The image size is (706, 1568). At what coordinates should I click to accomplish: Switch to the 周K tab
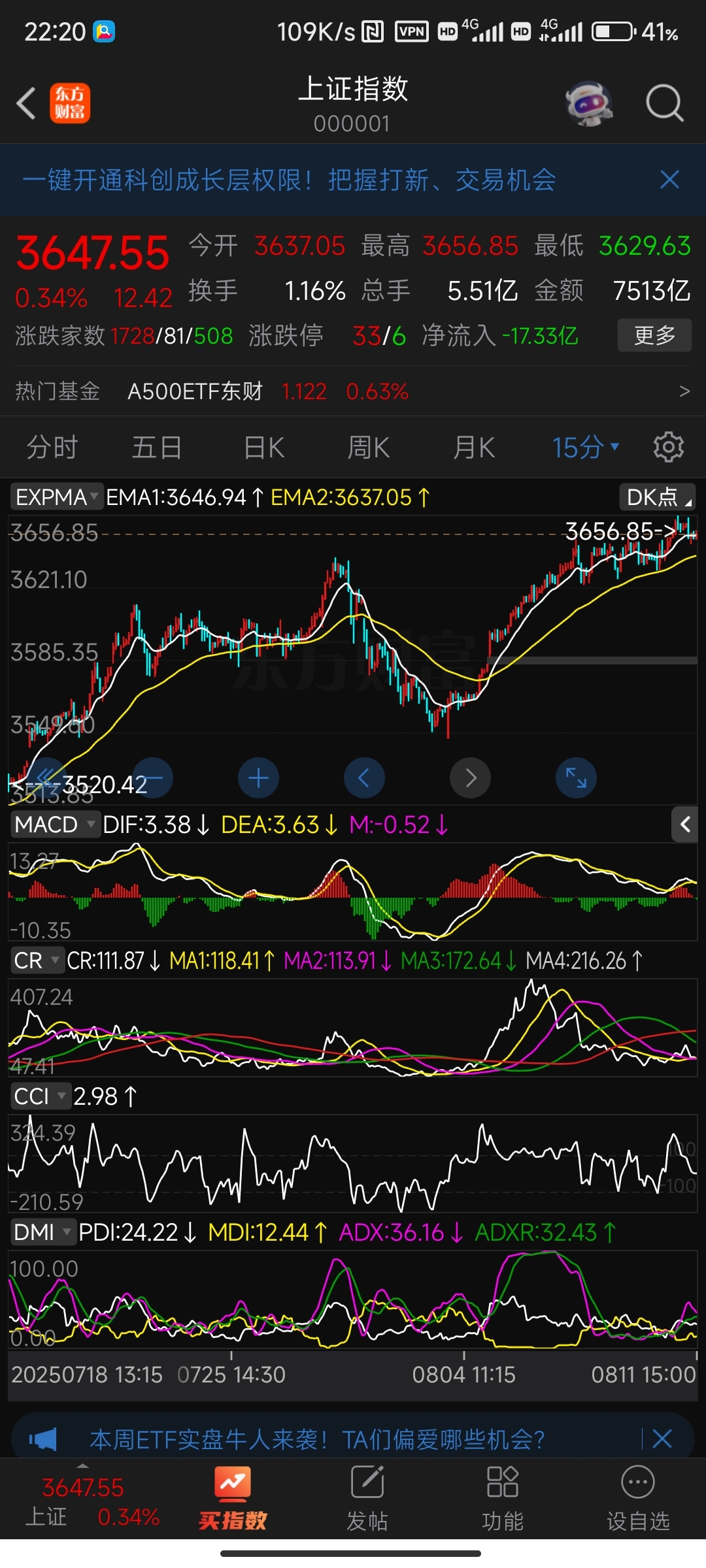pyautogui.click(x=369, y=448)
